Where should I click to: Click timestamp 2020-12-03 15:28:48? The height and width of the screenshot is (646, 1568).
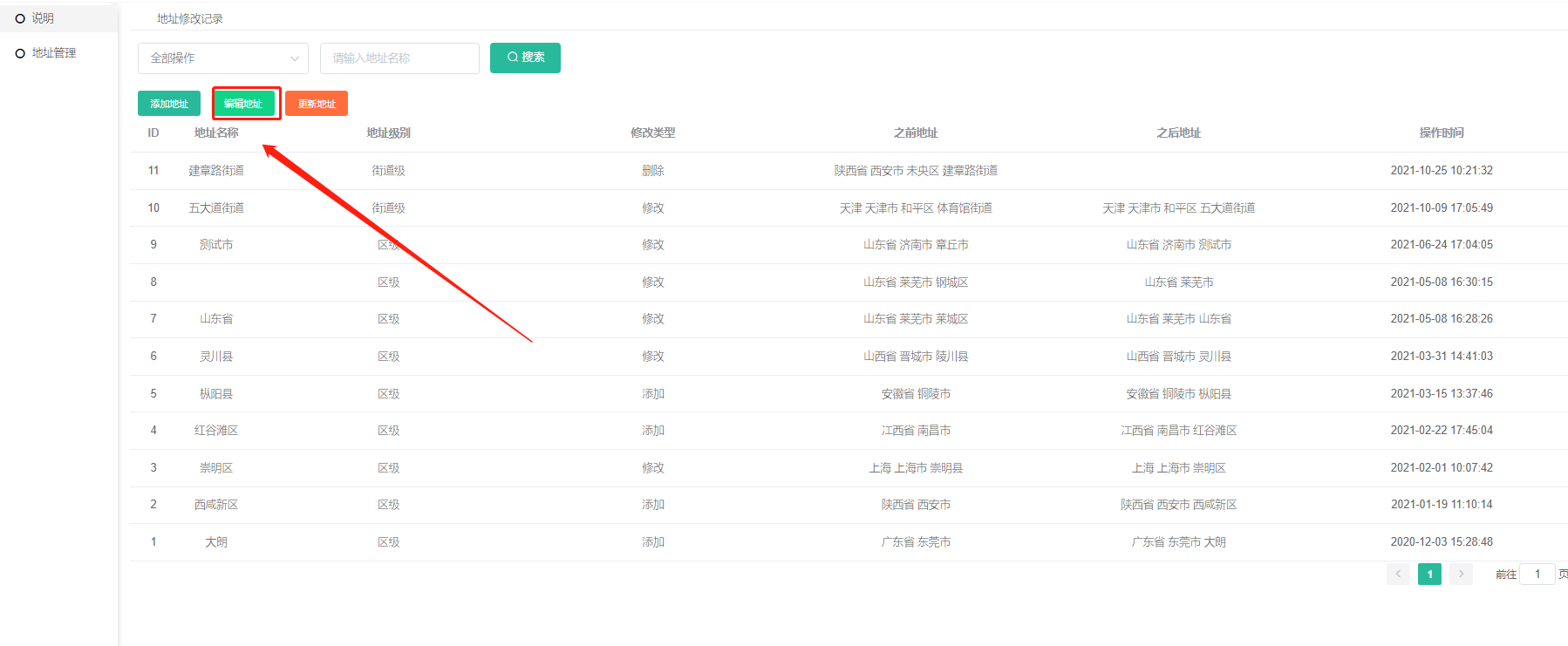(1442, 542)
